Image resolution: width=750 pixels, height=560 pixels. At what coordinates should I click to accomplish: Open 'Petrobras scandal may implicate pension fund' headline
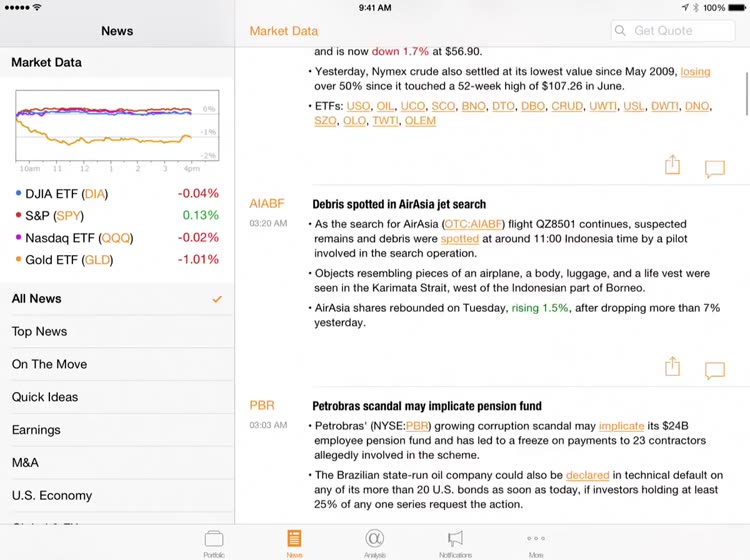pyautogui.click(x=427, y=406)
